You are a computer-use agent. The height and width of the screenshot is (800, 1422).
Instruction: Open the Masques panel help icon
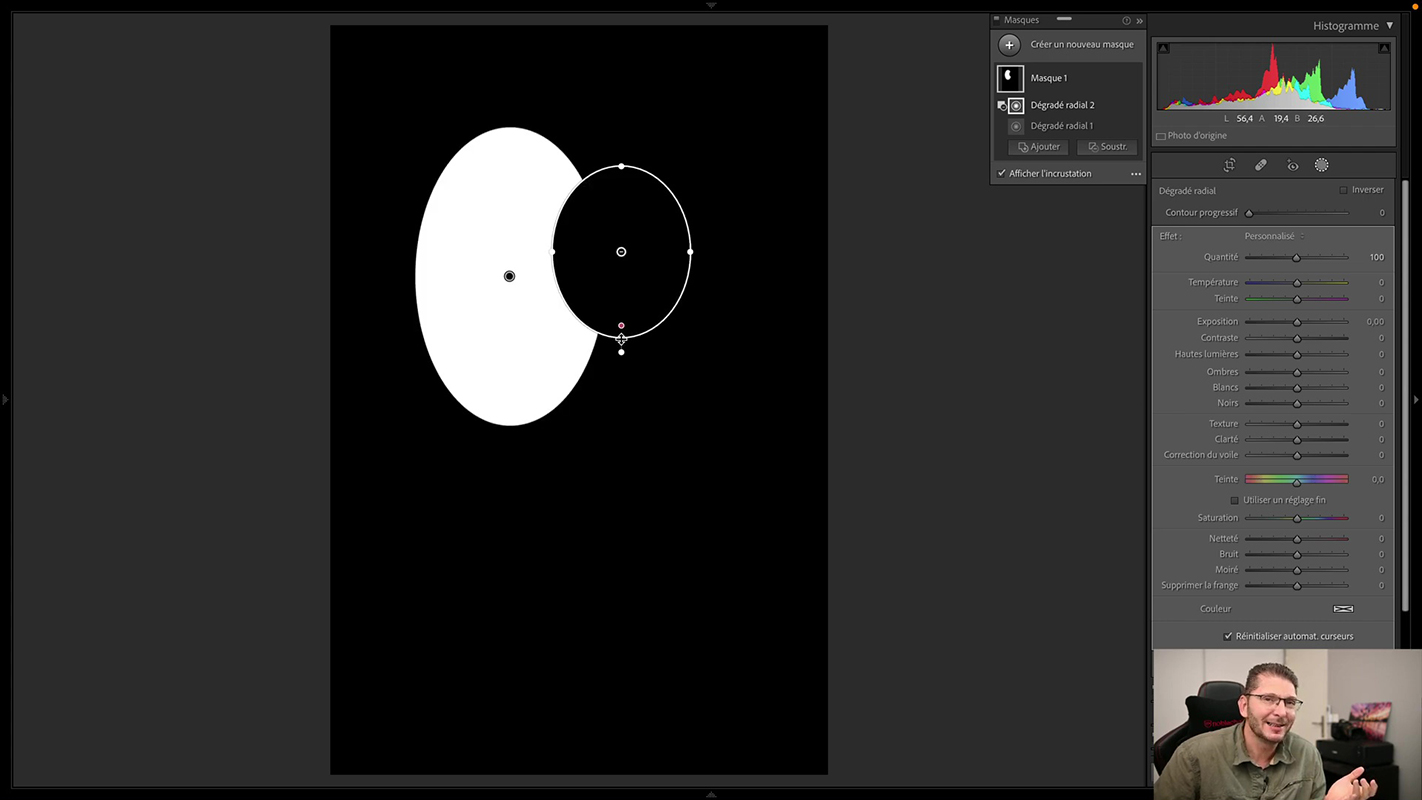pos(1126,20)
